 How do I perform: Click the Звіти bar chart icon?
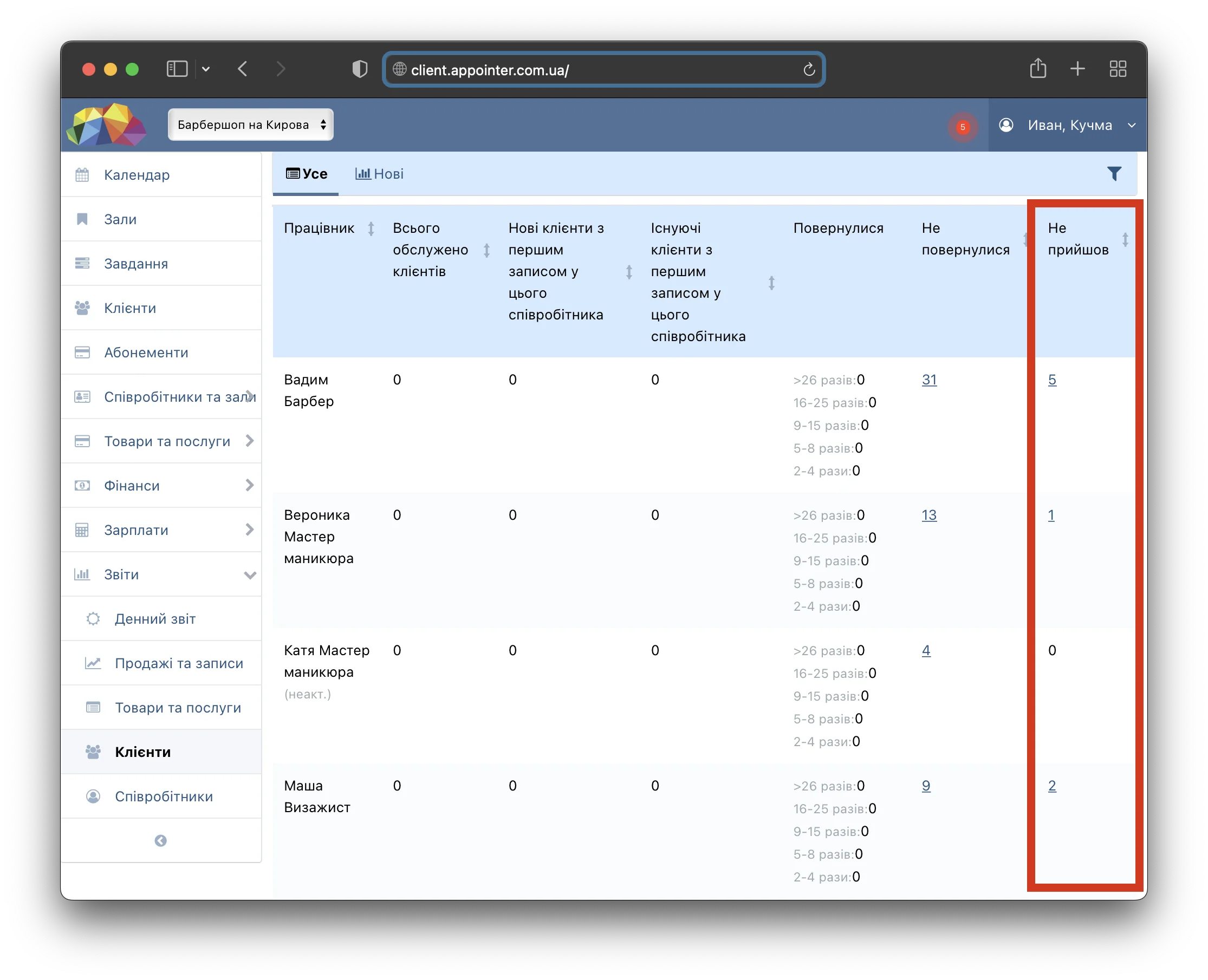[x=82, y=574]
